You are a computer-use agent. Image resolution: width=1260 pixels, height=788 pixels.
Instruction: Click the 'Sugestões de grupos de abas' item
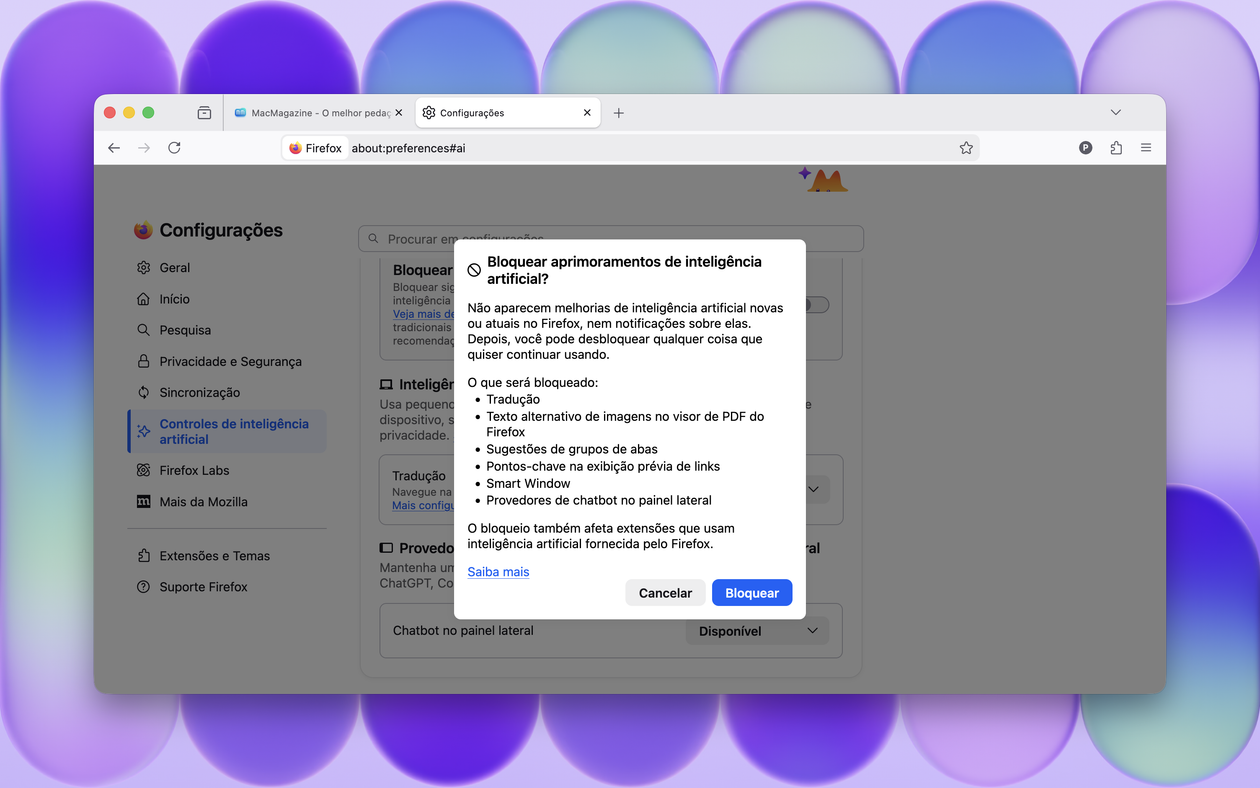point(572,449)
